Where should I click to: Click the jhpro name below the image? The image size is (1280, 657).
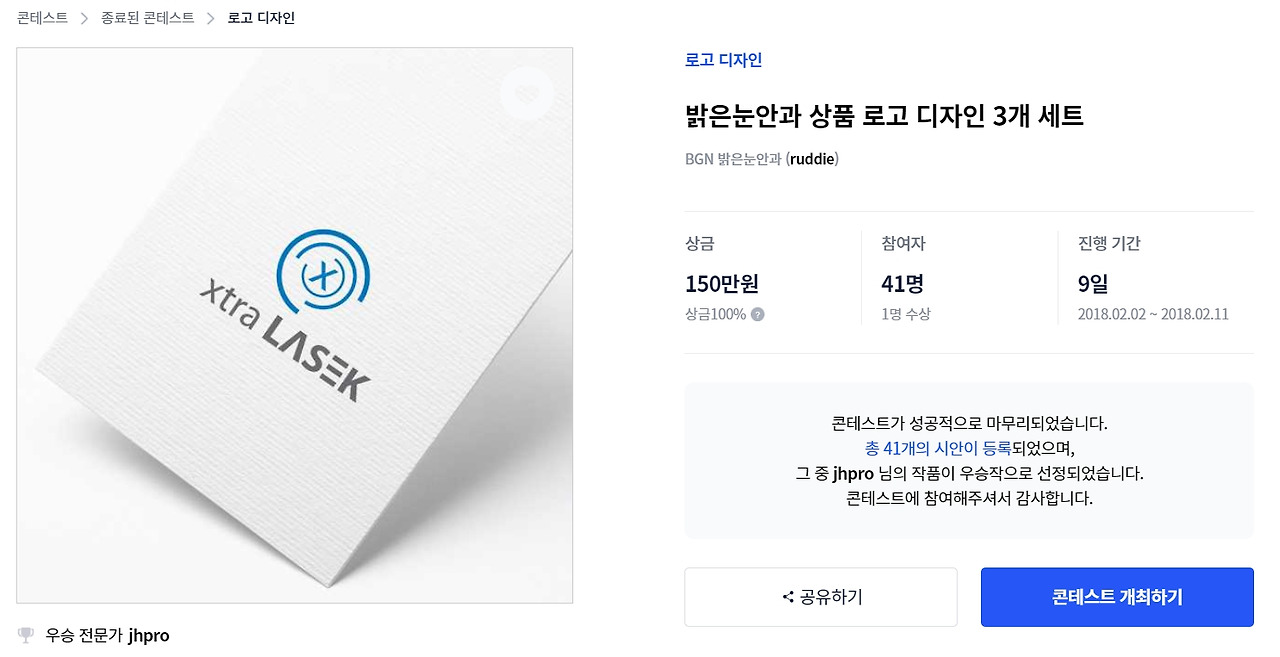coord(149,635)
